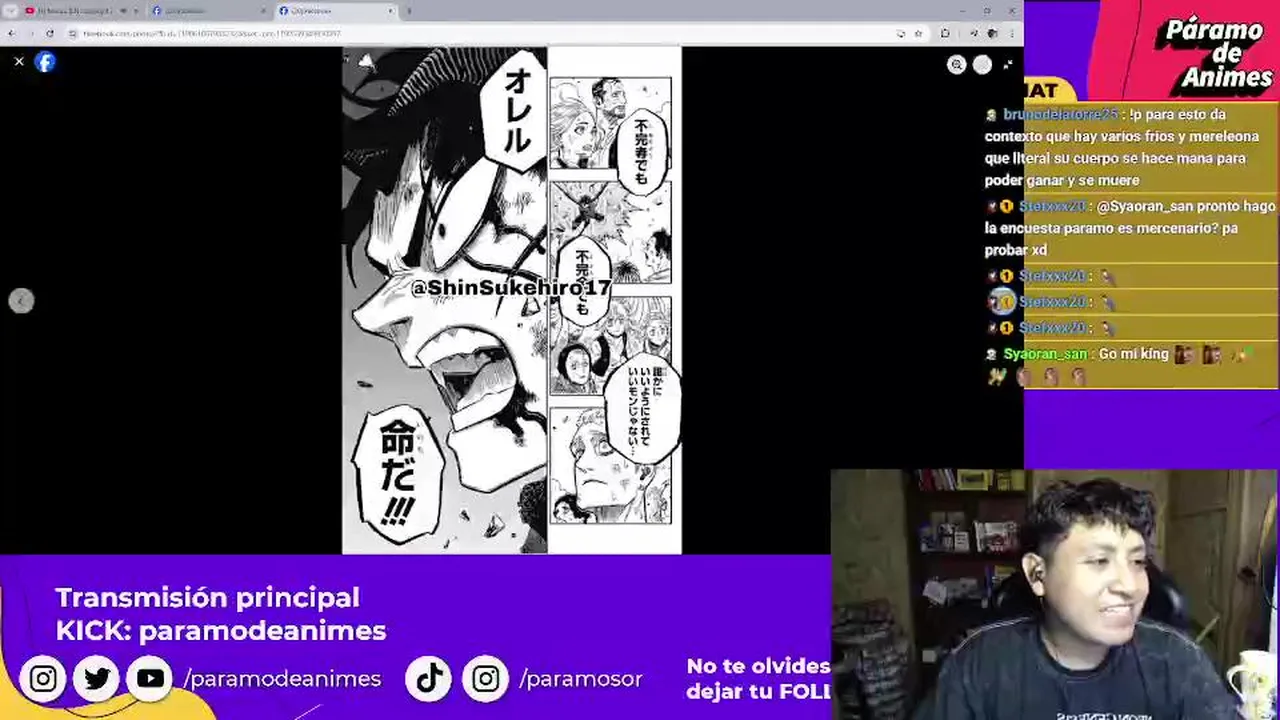Image resolution: width=1280 pixels, height=720 pixels.
Task: Bookmark this page with the star
Action: 918,33
